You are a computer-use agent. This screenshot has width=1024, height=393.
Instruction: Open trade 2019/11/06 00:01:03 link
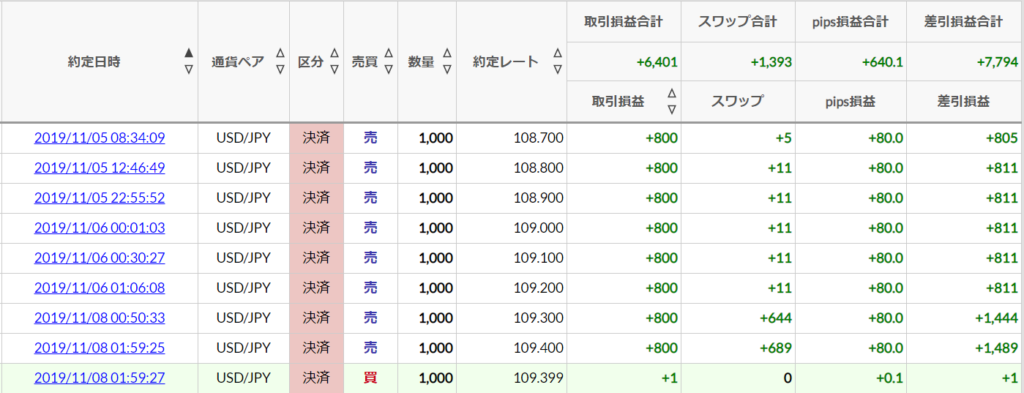pos(99,228)
